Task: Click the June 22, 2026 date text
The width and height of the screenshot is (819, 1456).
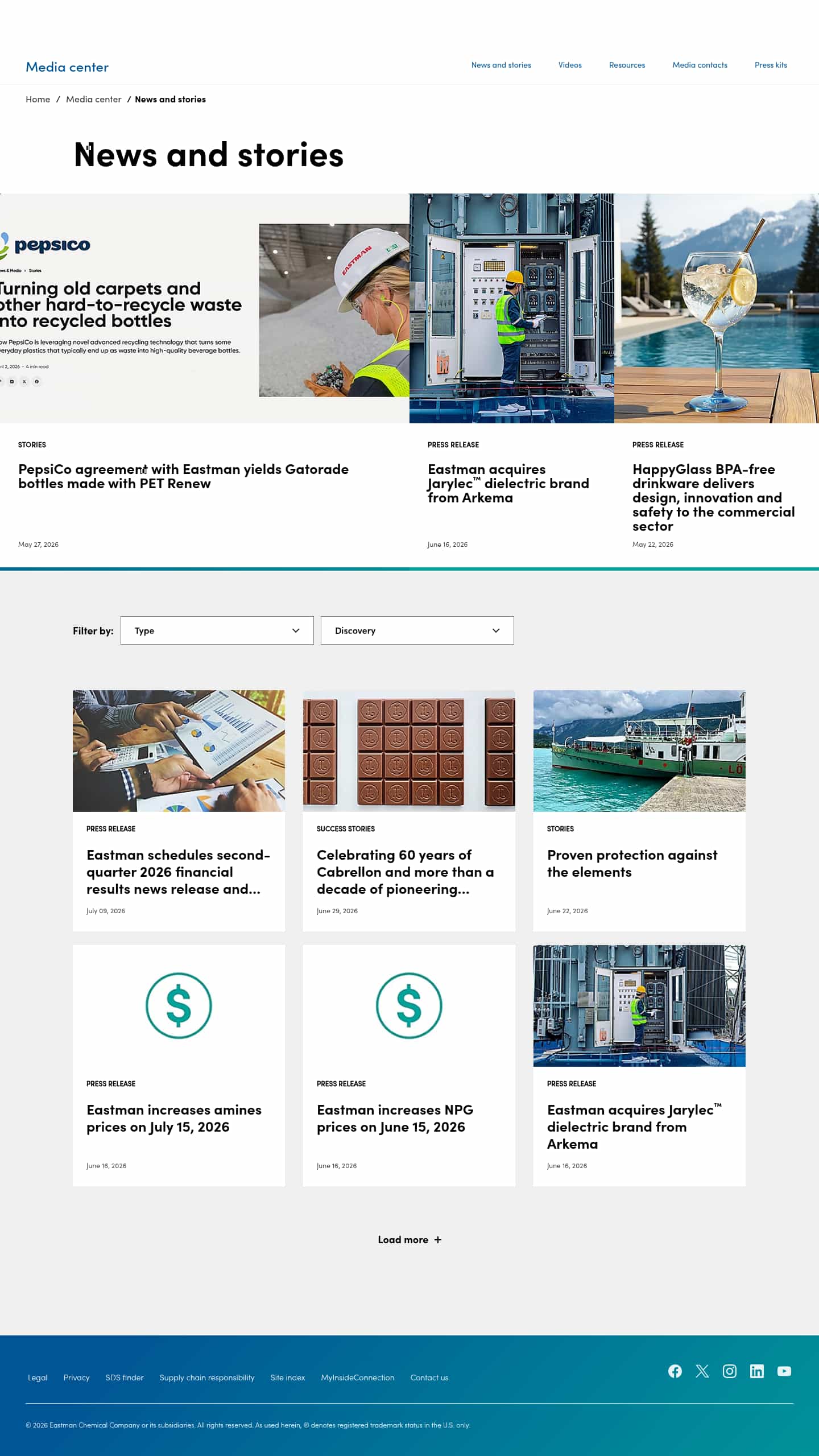Action: [568, 911]
